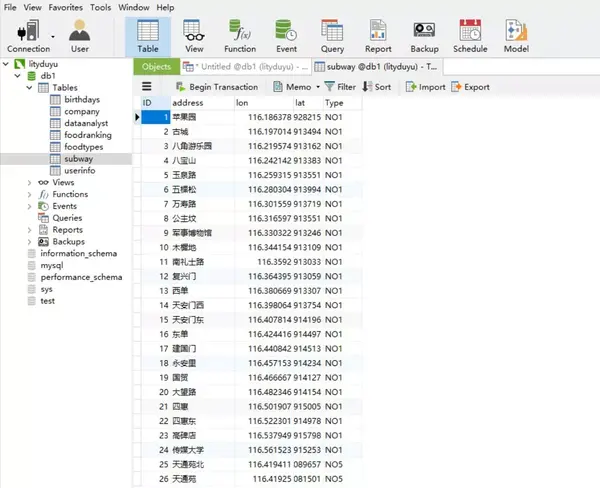
Task: Click the lon column header
Action: point(264,103)
